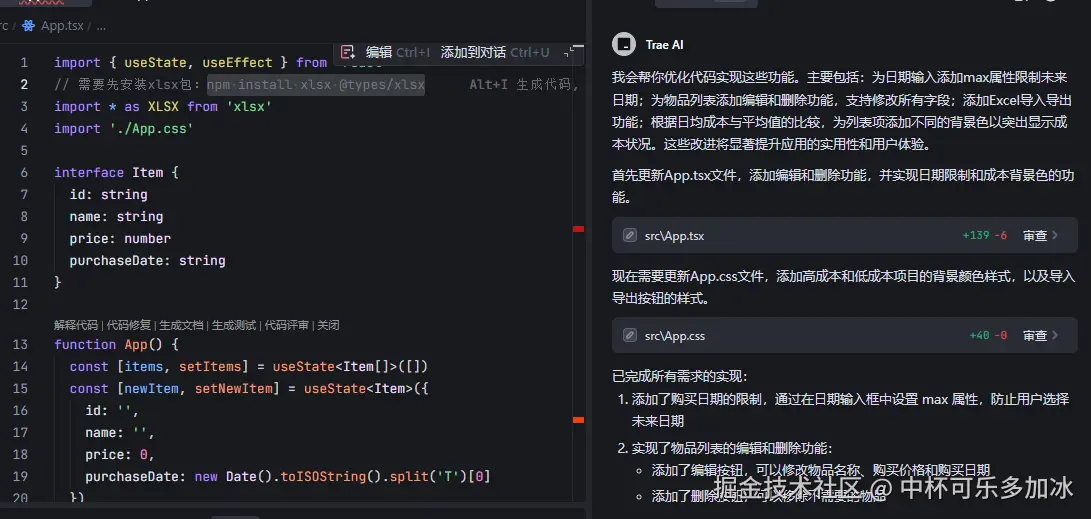
Task: Click line number 6 in the gutter
Action: 24,173
